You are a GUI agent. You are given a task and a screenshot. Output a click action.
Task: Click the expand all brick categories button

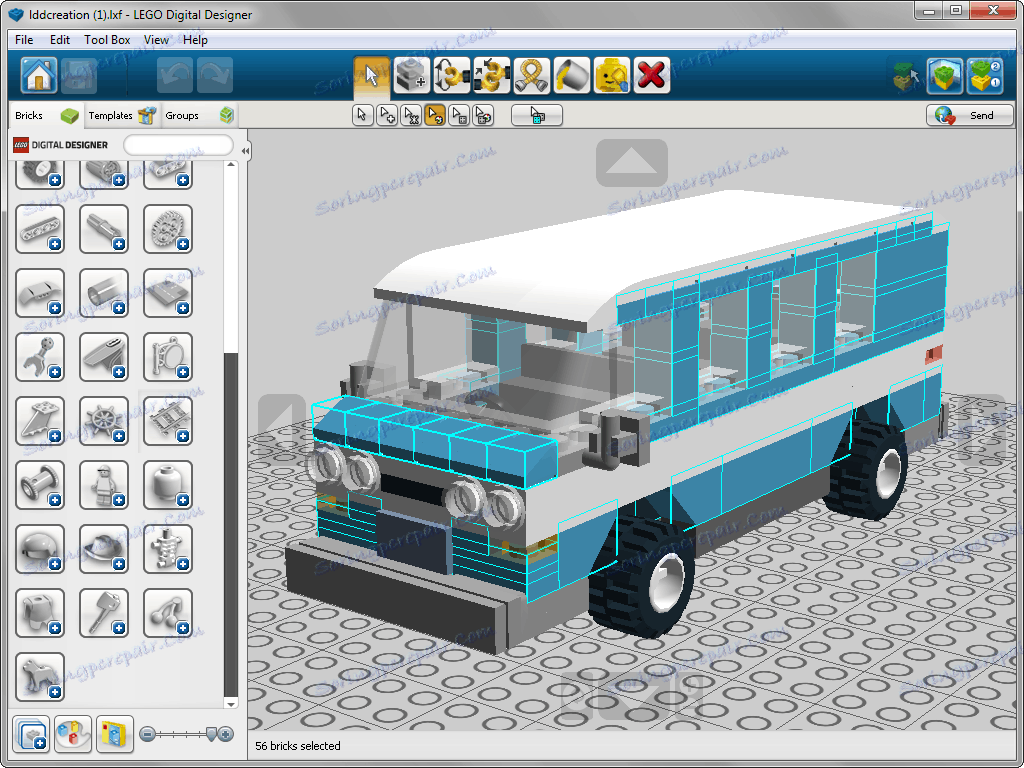click(x=31, y=734)
